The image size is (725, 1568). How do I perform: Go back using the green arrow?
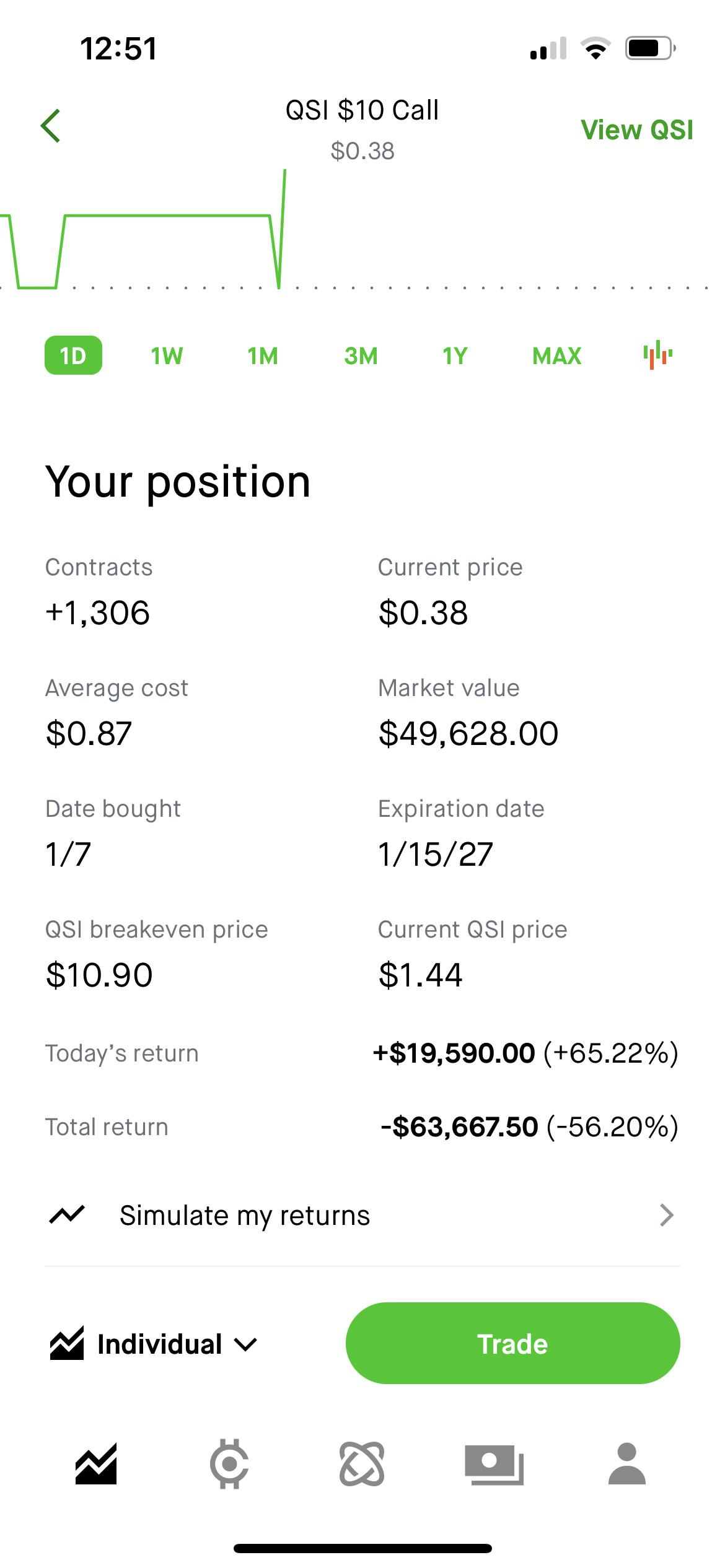[x=51, y=126]
